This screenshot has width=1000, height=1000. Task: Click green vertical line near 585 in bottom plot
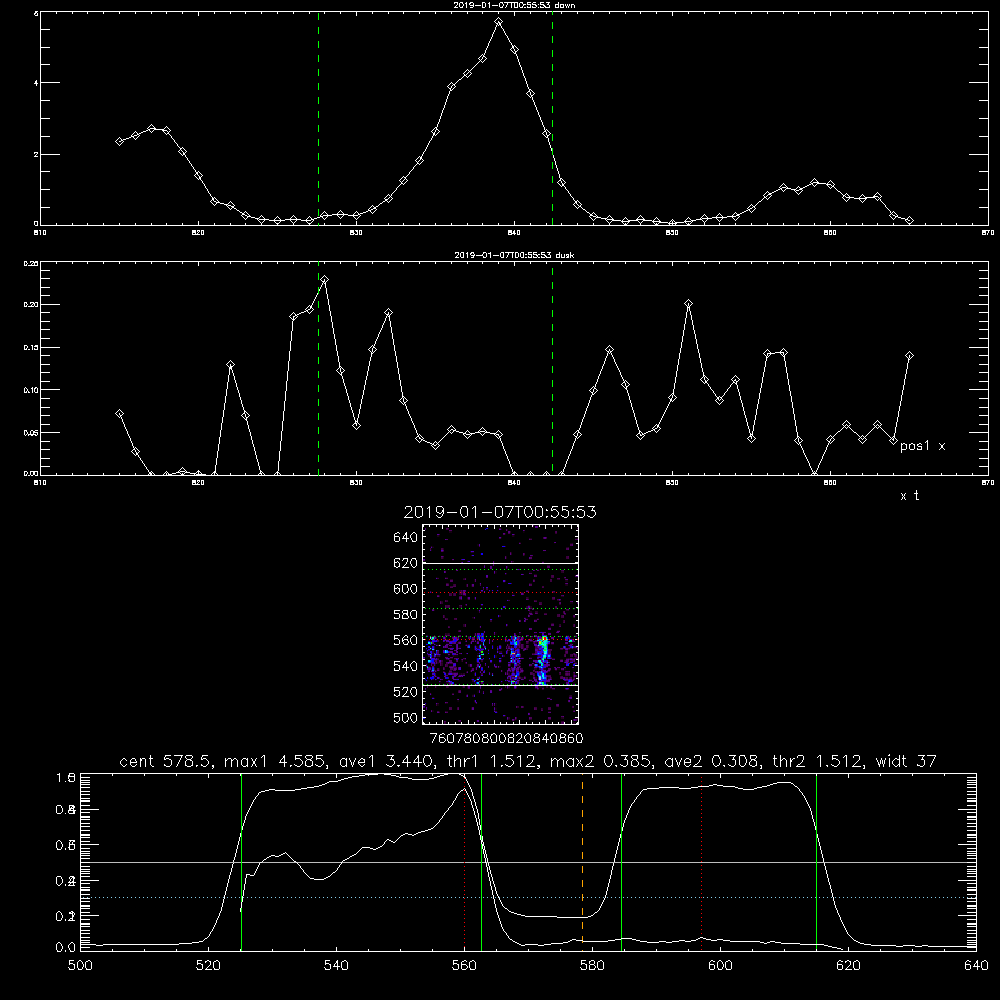(x=621, y=862)
